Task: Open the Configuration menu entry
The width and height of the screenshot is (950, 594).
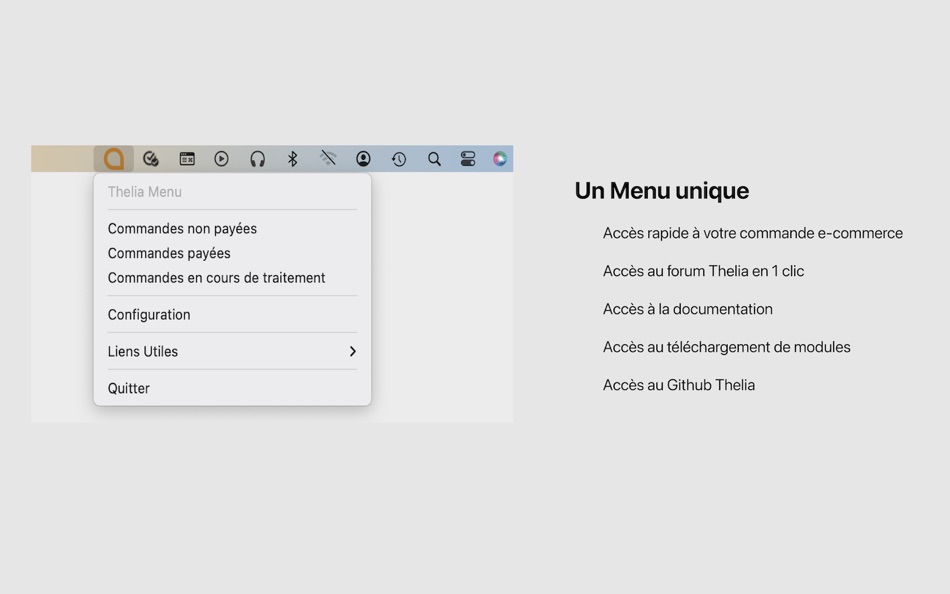Action: (232, 315)
